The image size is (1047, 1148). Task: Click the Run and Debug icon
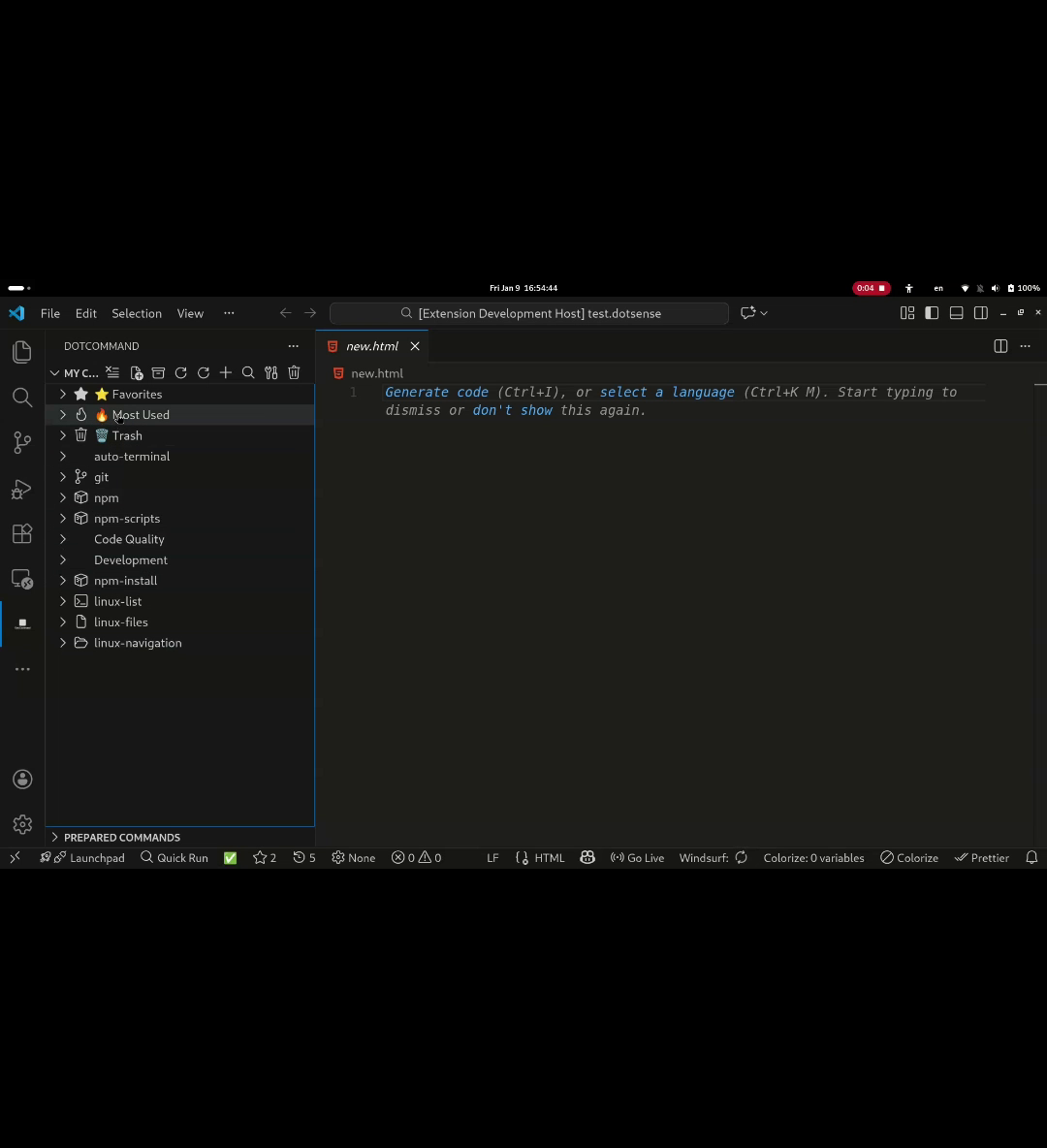[x=21, y=489]
